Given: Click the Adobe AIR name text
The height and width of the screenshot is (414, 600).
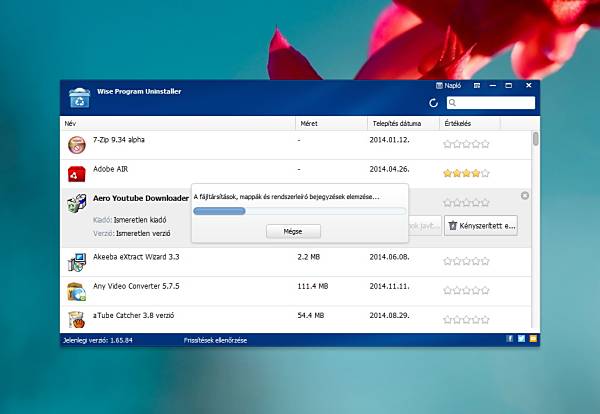Looking at the screenshot, I should (110, 169).
